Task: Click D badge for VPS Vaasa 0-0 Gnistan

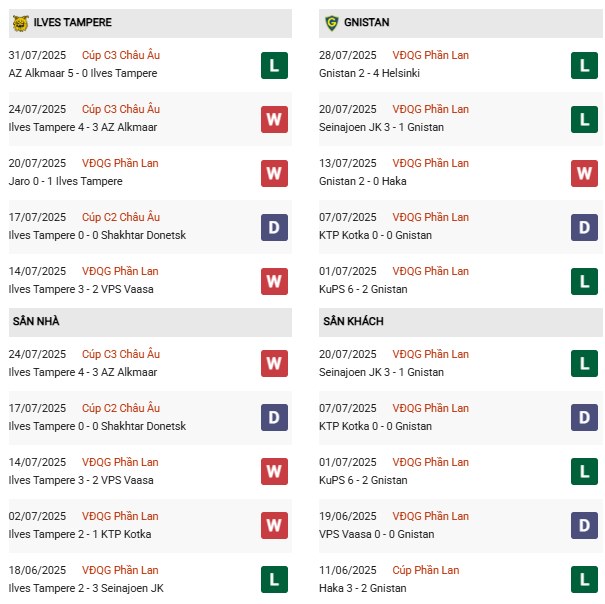Action: coord(585,527)
